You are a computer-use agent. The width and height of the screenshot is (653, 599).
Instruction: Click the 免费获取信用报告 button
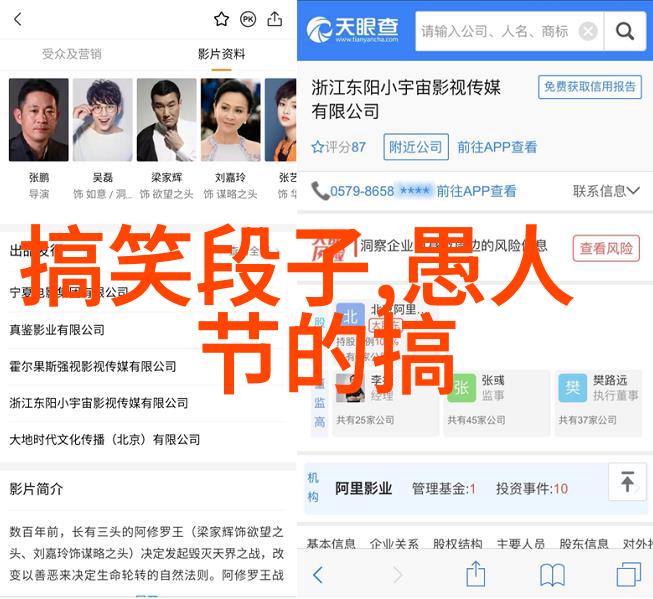coord(590,87)
